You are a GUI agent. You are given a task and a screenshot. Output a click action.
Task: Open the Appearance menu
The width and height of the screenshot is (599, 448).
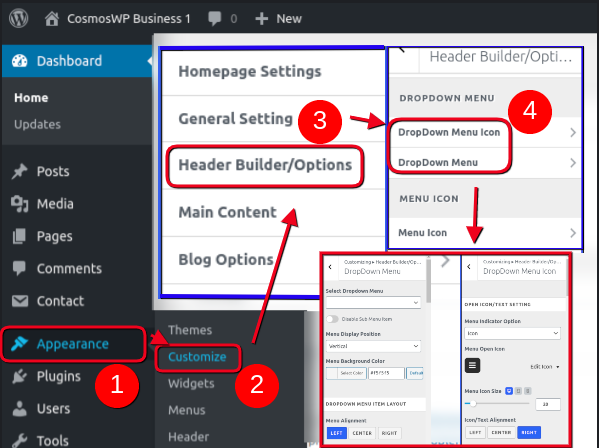coord(73,344)
